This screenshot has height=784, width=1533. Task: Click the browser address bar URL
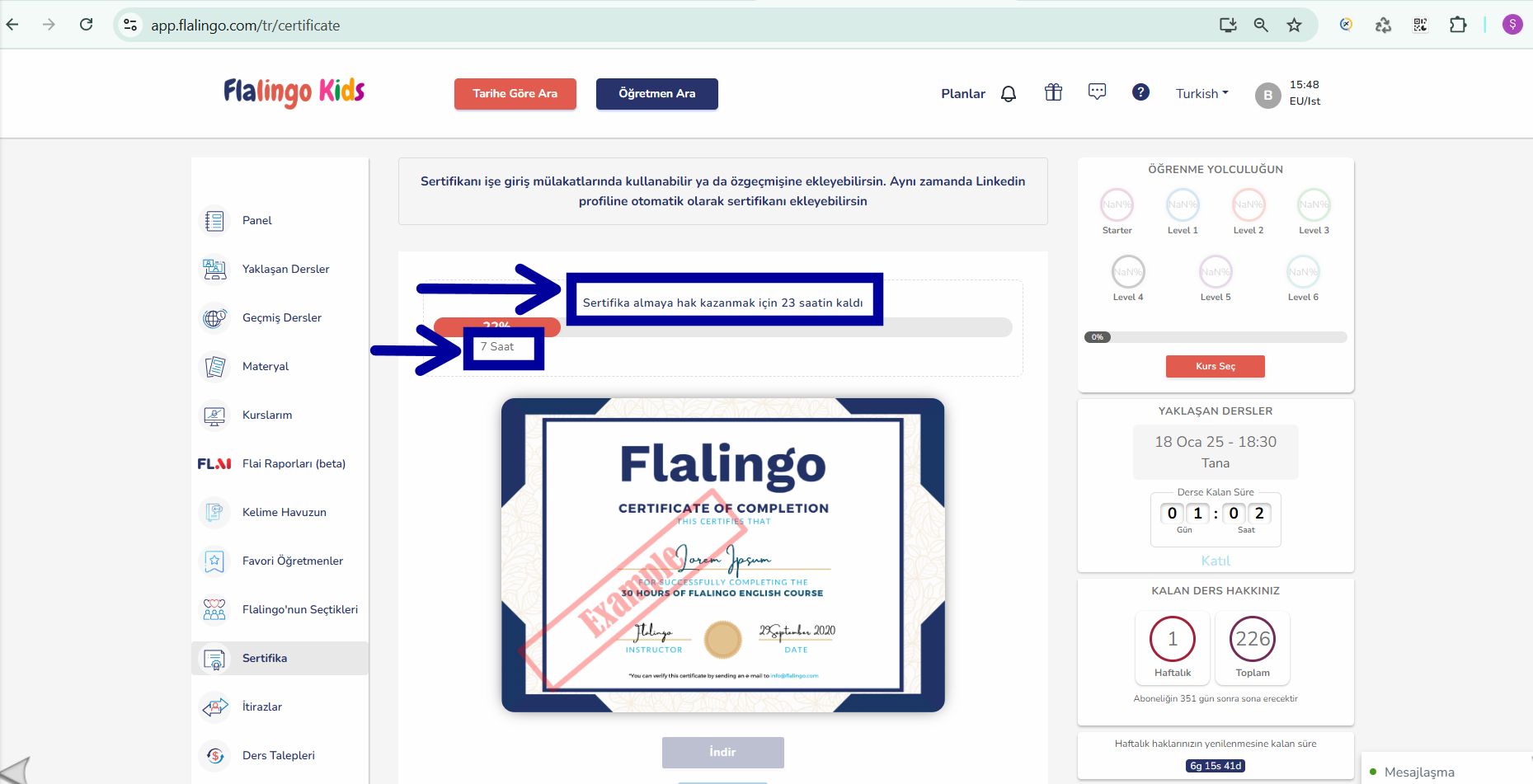tap(245, 26)
